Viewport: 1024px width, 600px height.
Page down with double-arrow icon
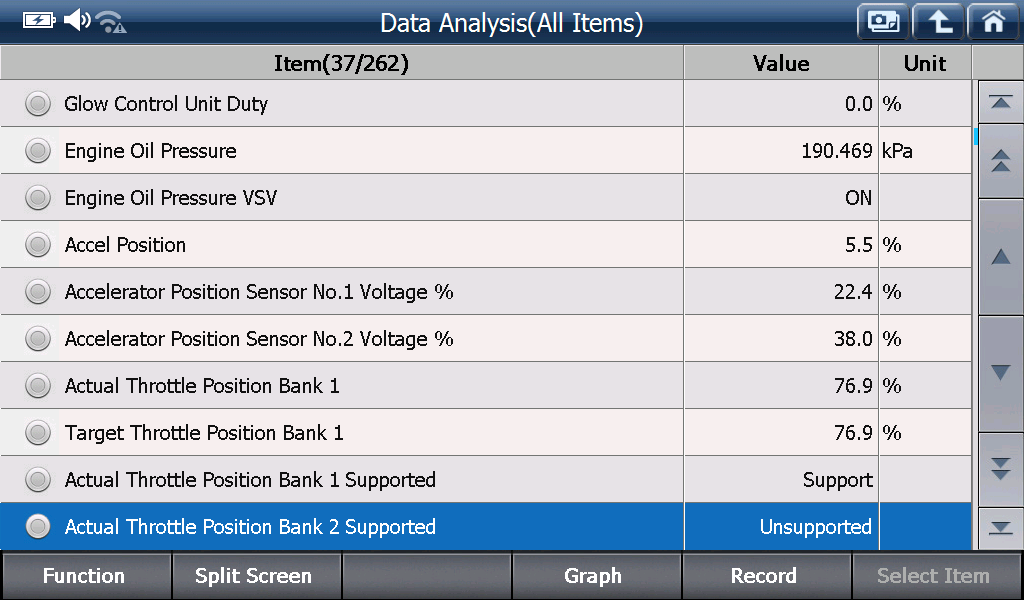1000,469
